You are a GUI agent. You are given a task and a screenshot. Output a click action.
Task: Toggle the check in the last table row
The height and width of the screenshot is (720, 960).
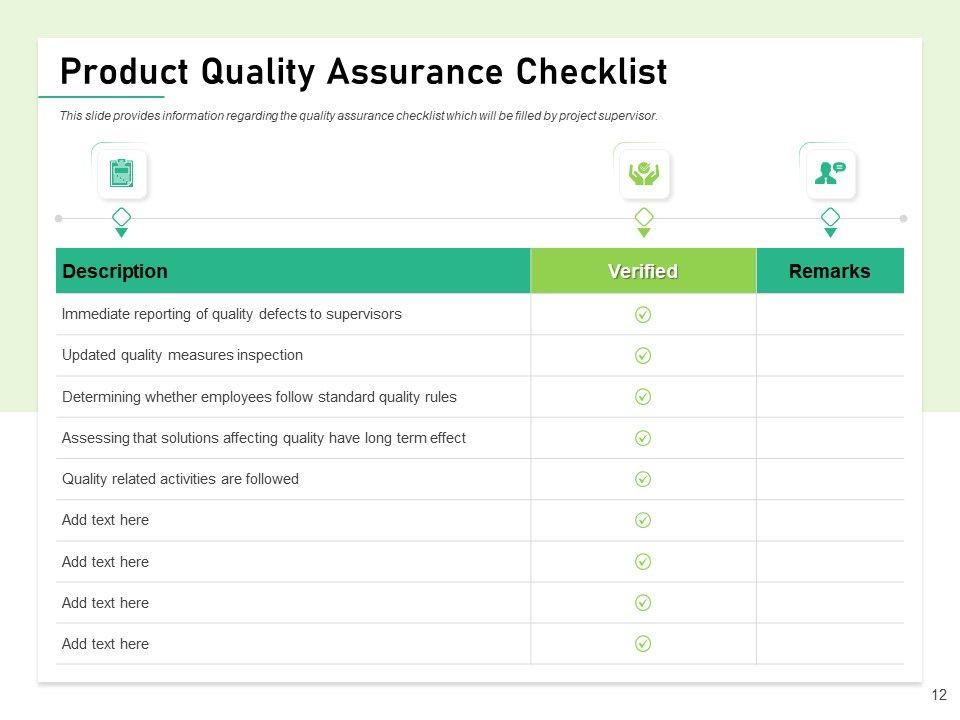(x=644, y=644)
